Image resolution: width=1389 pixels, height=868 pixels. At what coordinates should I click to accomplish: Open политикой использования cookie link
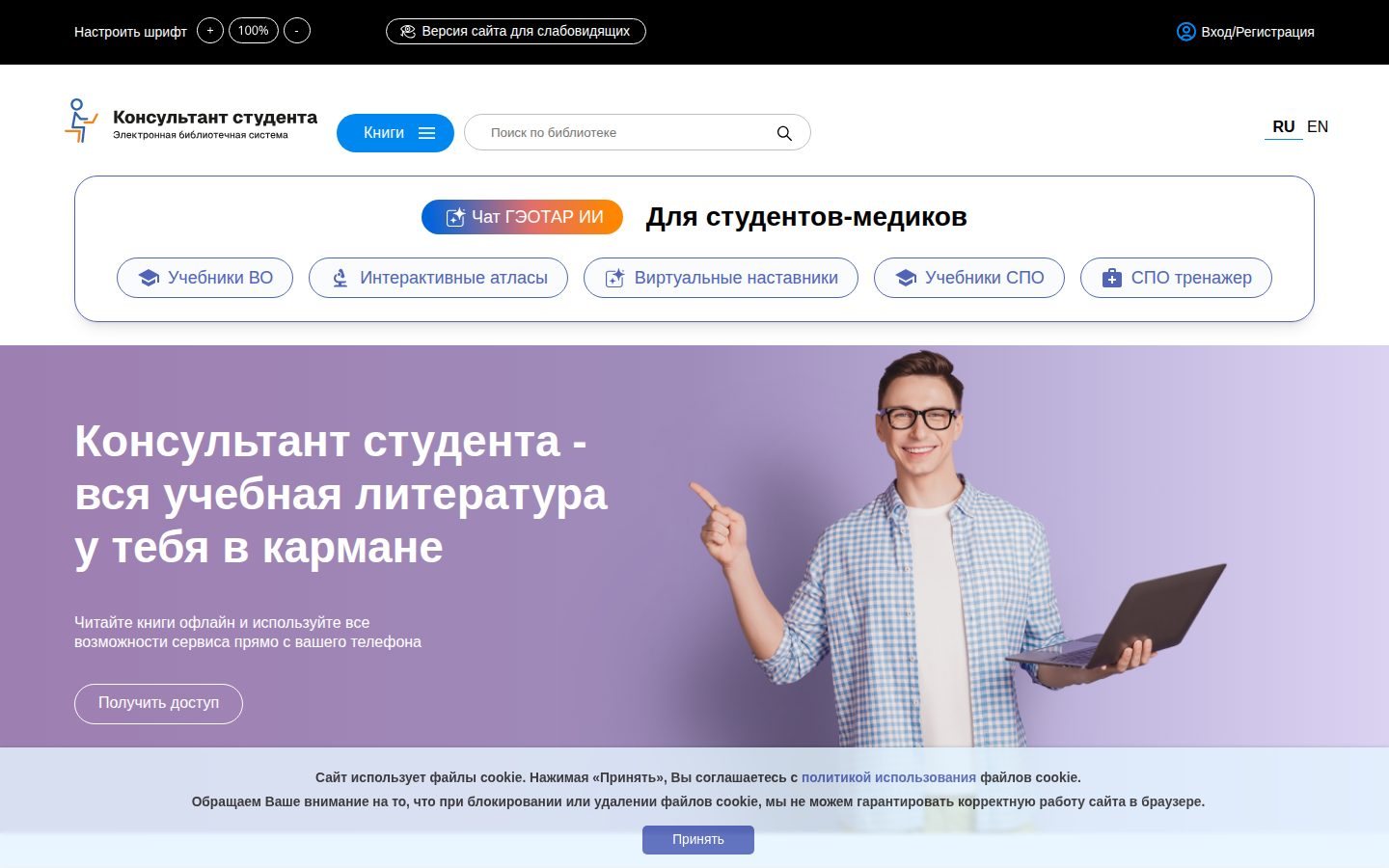click(x=888, y=777)
